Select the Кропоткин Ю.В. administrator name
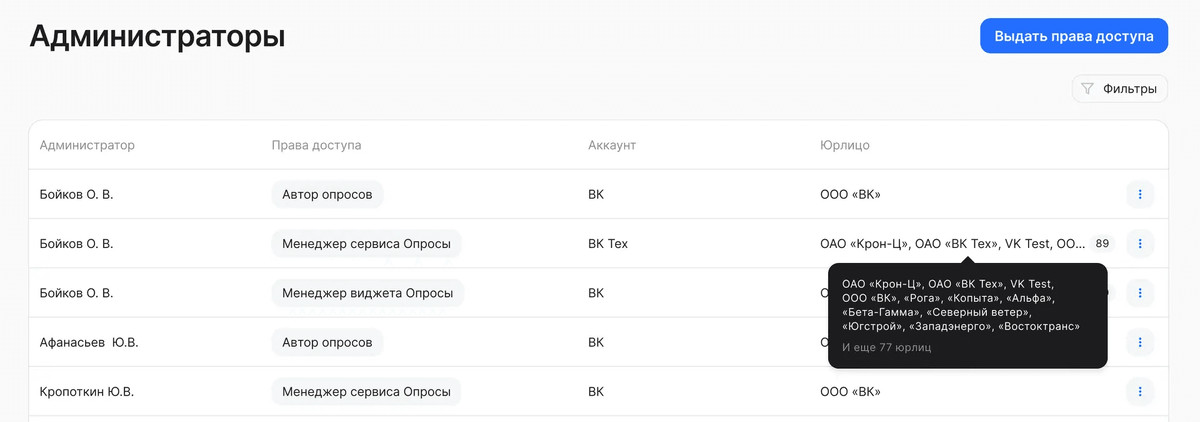 click(87, 391)
